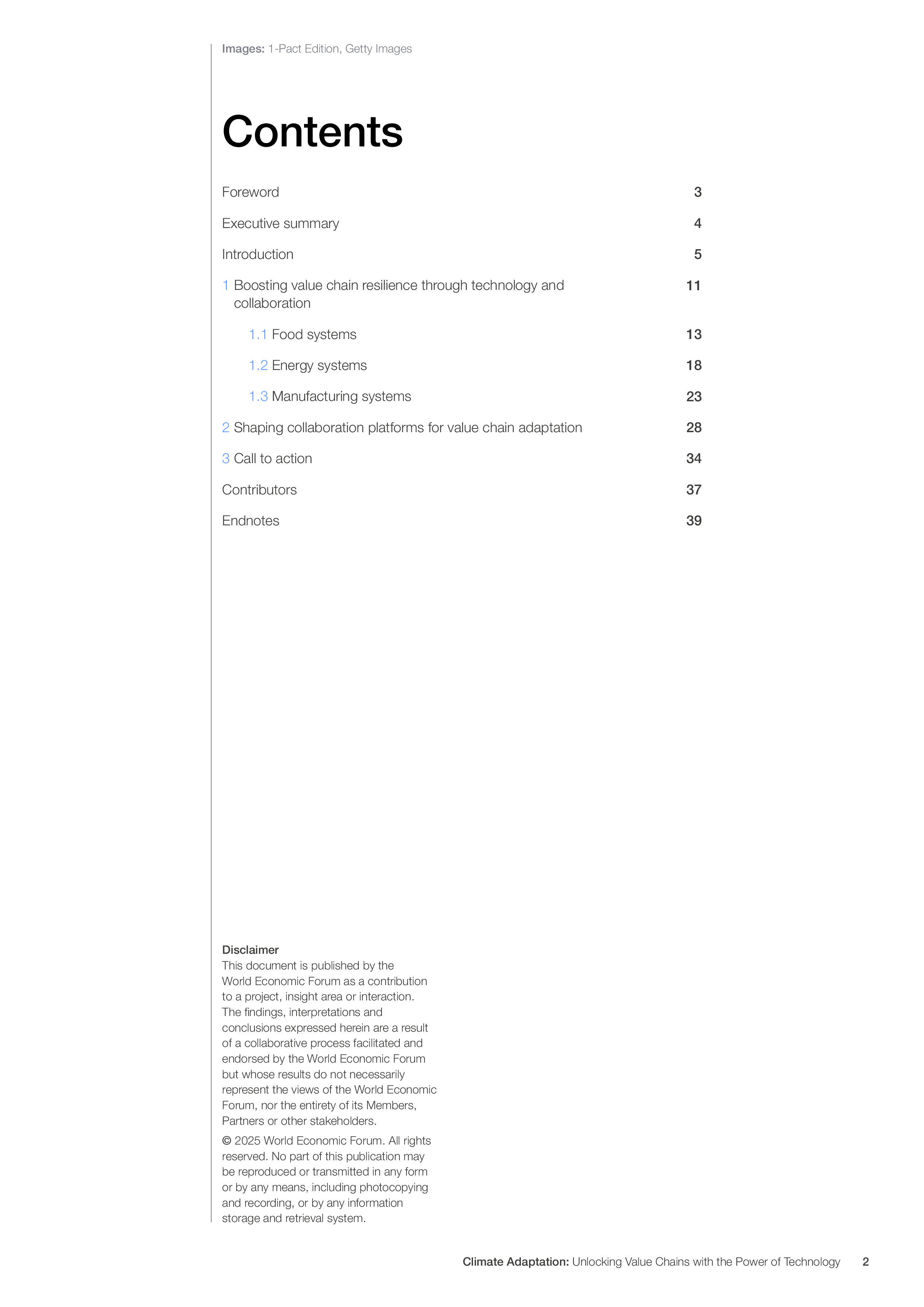Jump to the Endnotes section

(x=250, y=521)
